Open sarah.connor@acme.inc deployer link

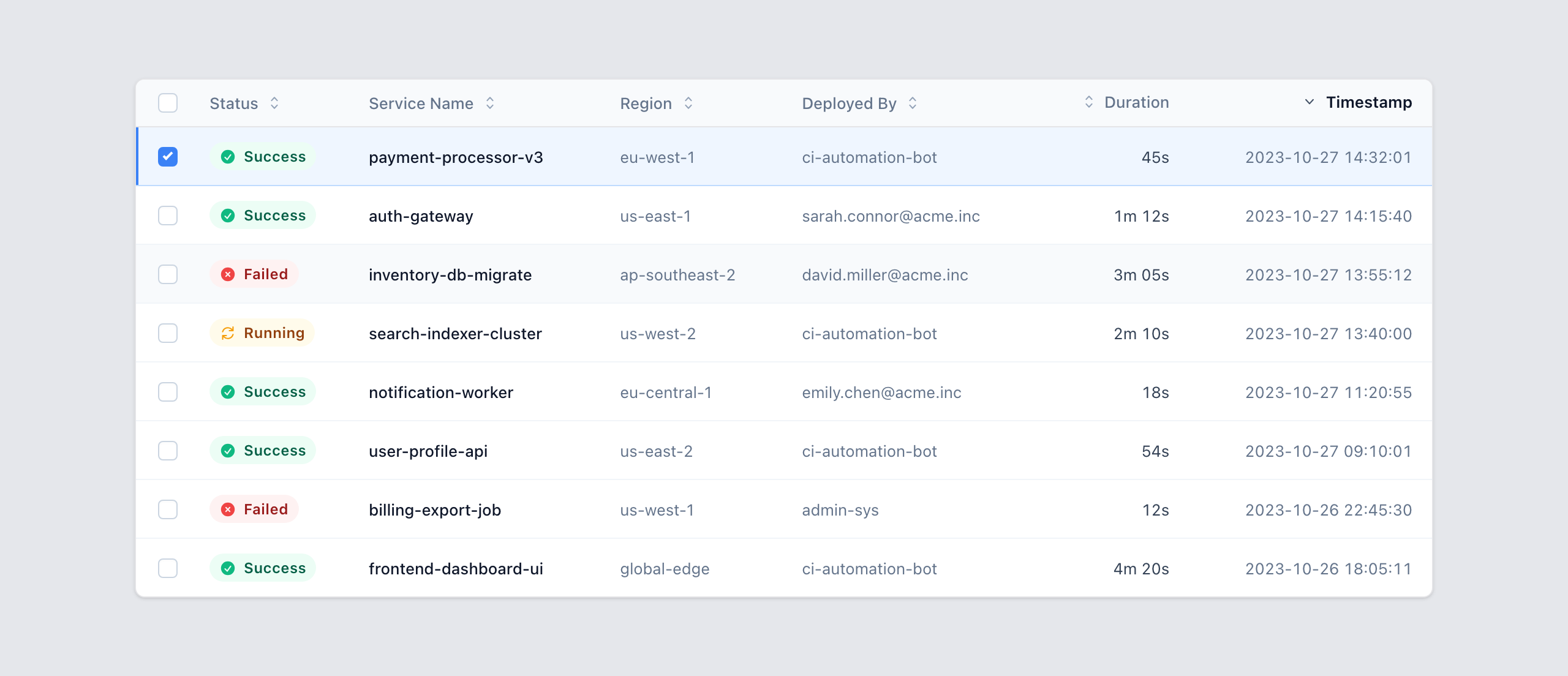coord(891,216)
